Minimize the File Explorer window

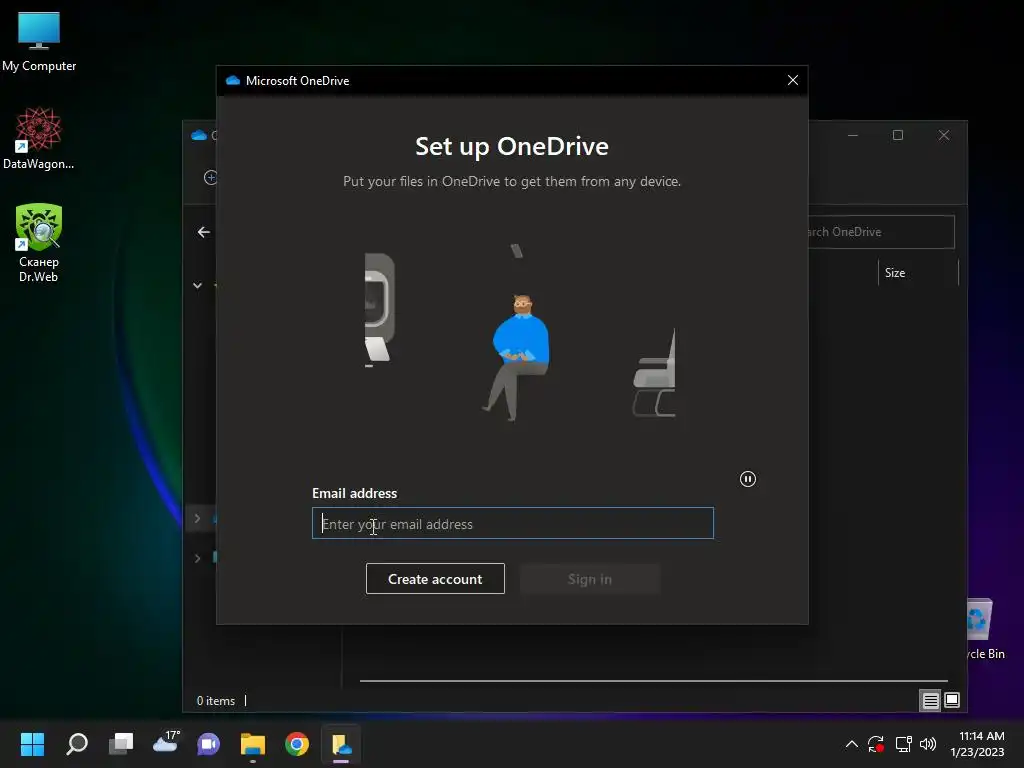click(853, 135)
